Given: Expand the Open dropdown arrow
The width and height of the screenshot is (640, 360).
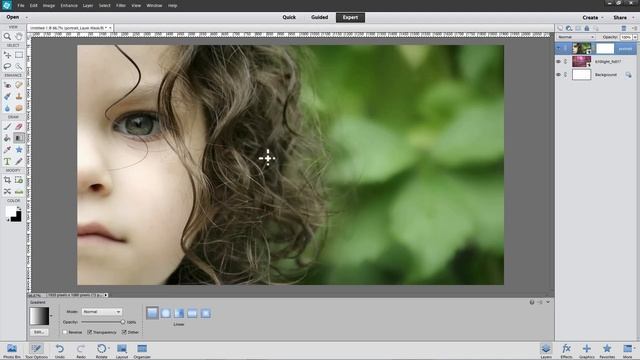Looking at the screenshot, I should (27, 18).
